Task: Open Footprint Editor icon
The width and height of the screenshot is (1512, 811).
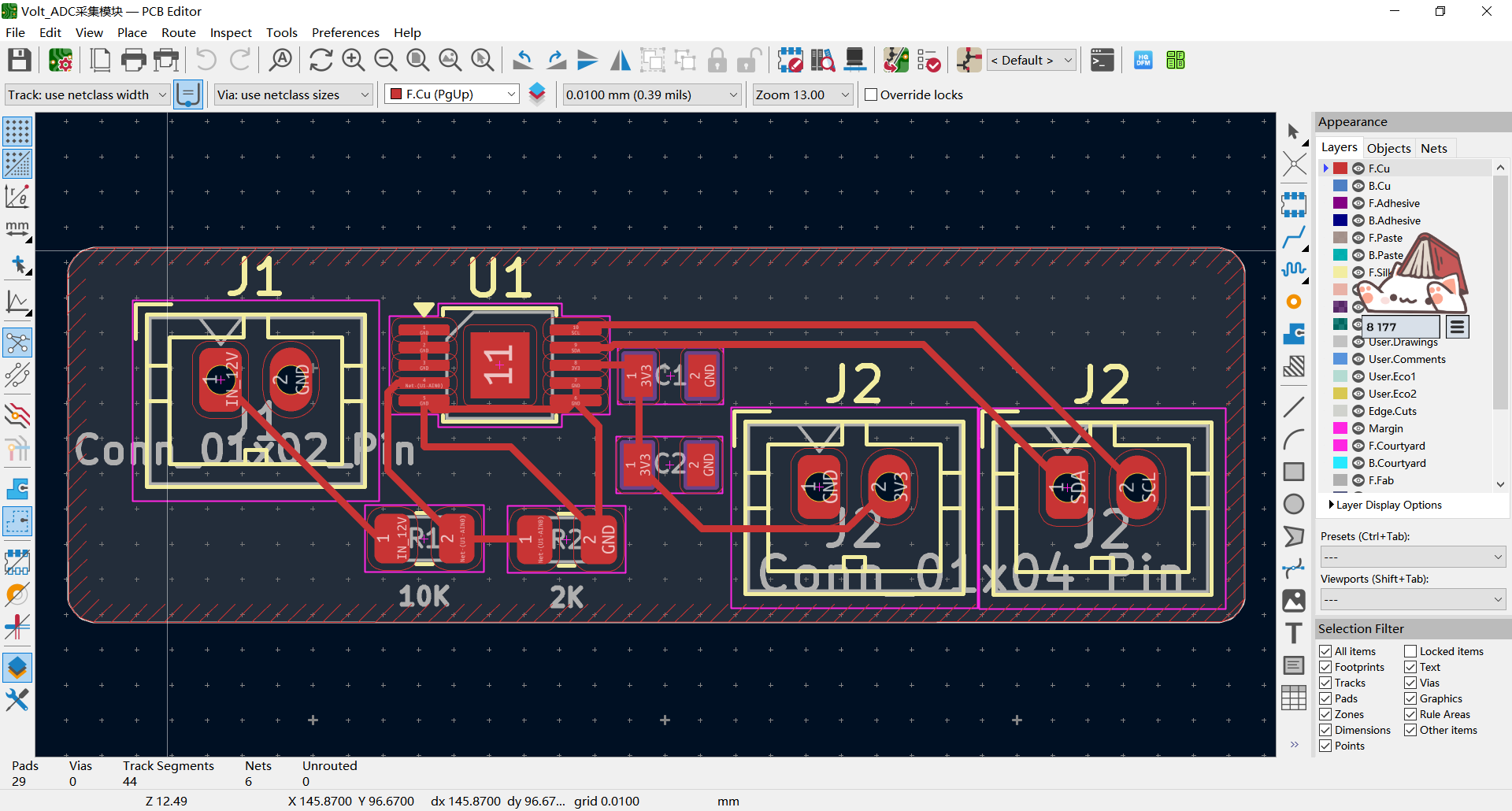Action: (790, 60)
